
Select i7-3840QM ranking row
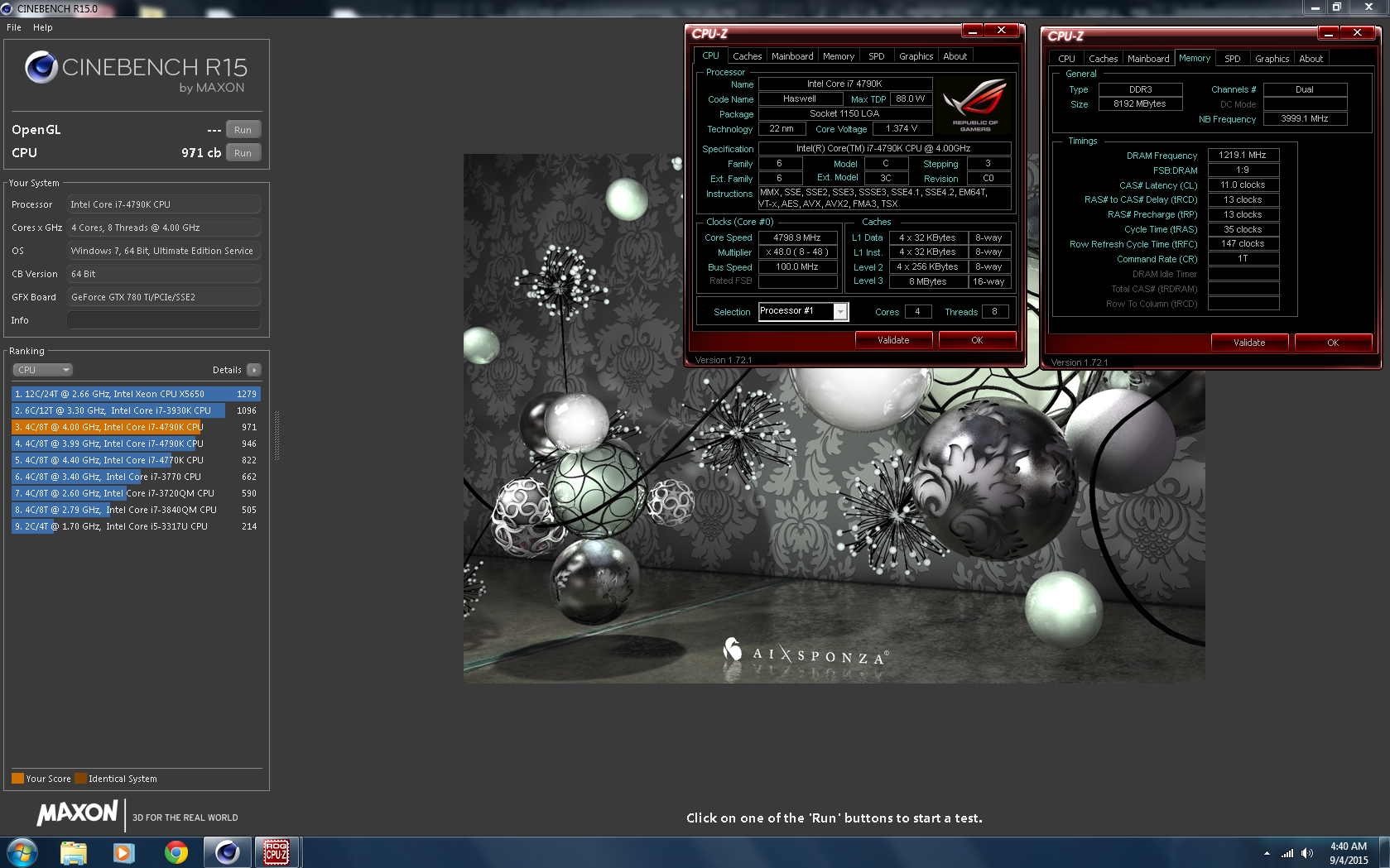point(136,510)
